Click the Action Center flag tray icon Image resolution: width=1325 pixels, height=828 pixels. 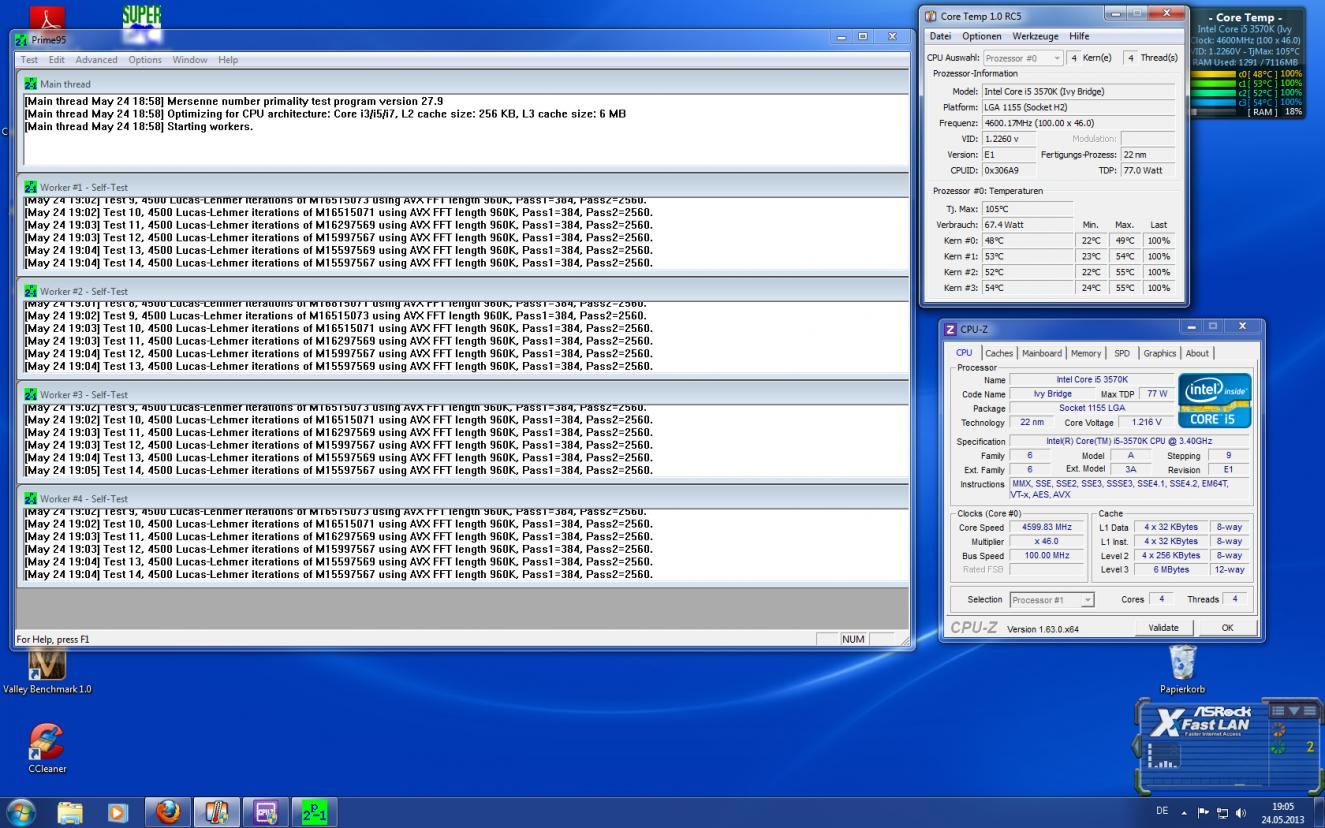click(1205, 812)
